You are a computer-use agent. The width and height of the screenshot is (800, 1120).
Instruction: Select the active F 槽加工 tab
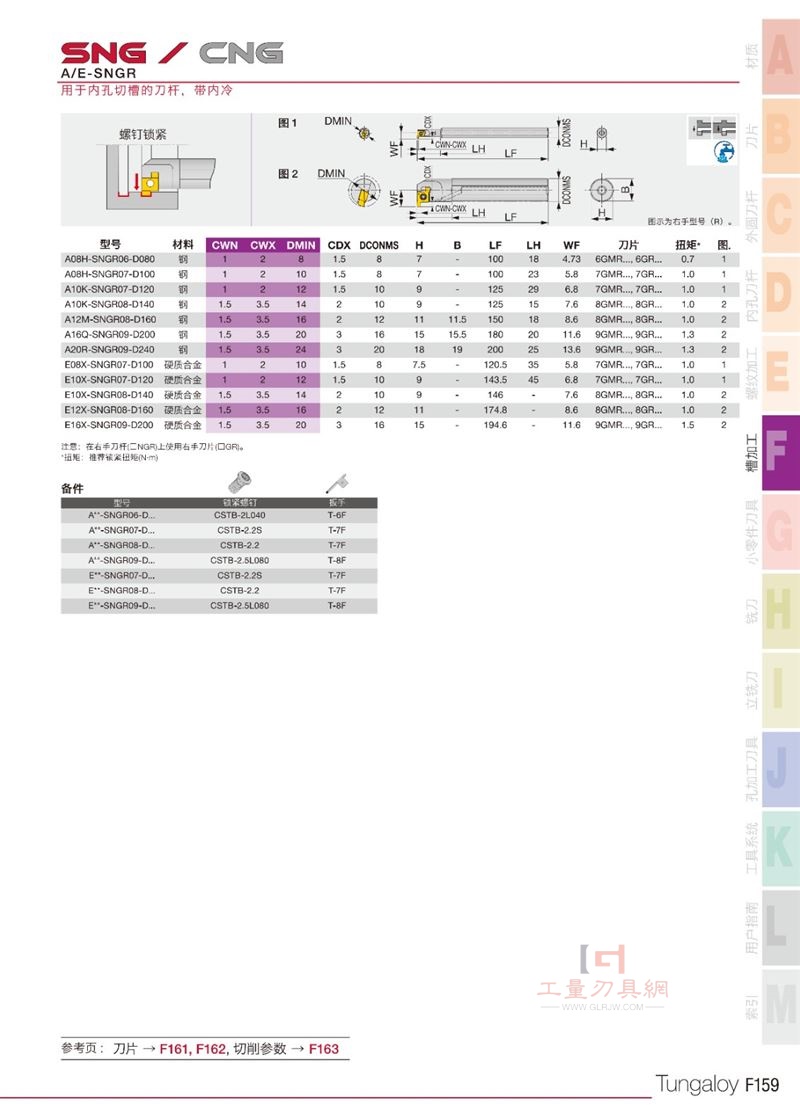tap(779, 453)
